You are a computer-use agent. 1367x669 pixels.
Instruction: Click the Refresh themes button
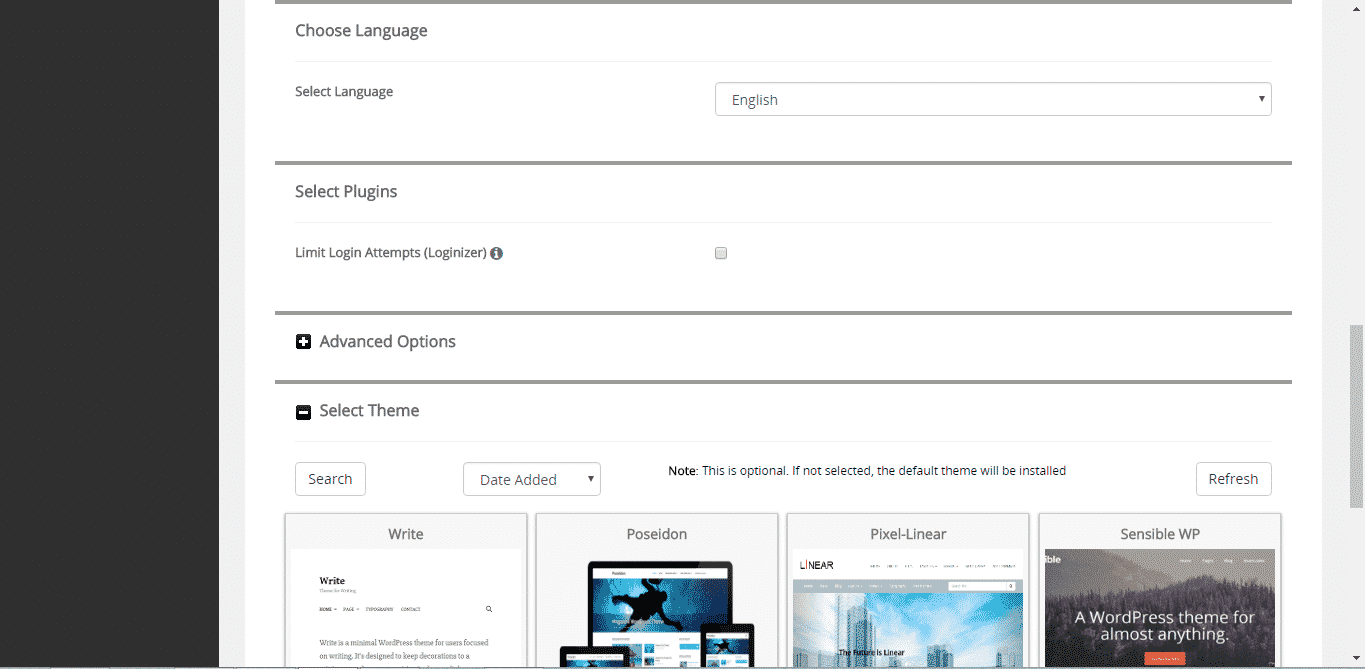click(1233, 479)
